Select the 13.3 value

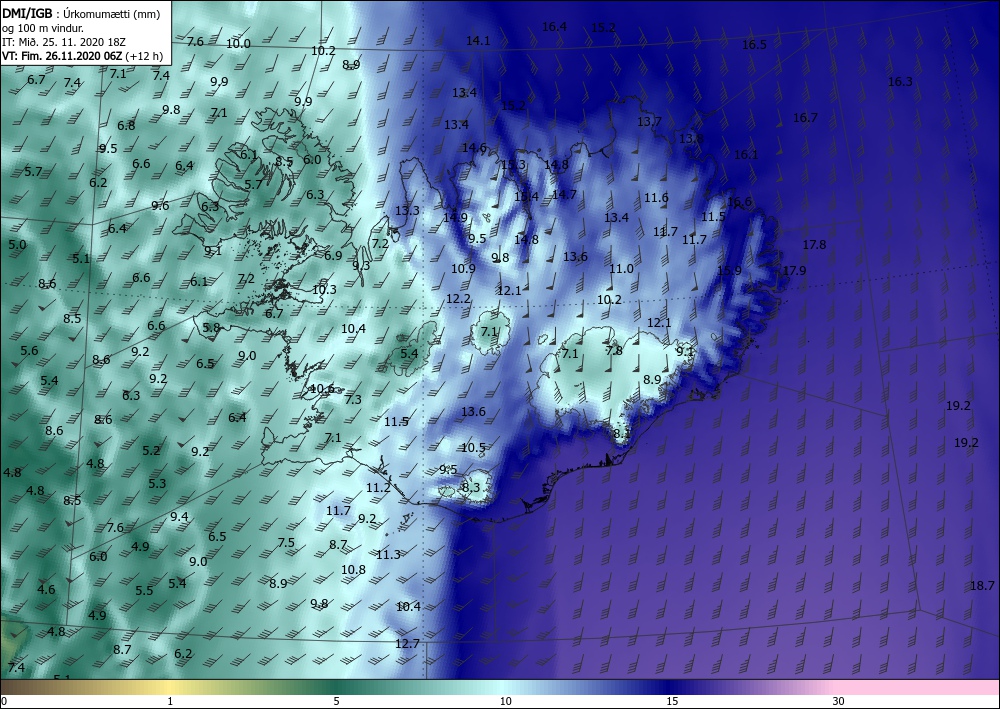407,211
